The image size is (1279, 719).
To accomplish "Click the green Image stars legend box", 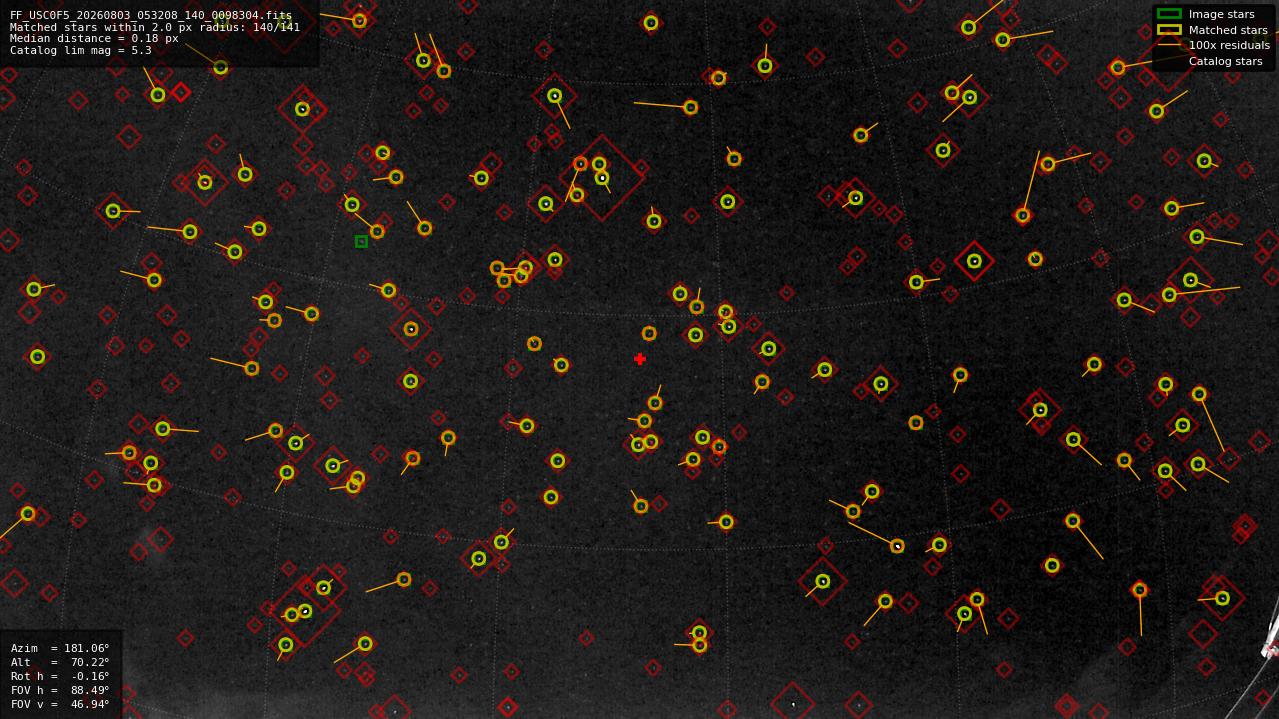I will click(1169, 14).
